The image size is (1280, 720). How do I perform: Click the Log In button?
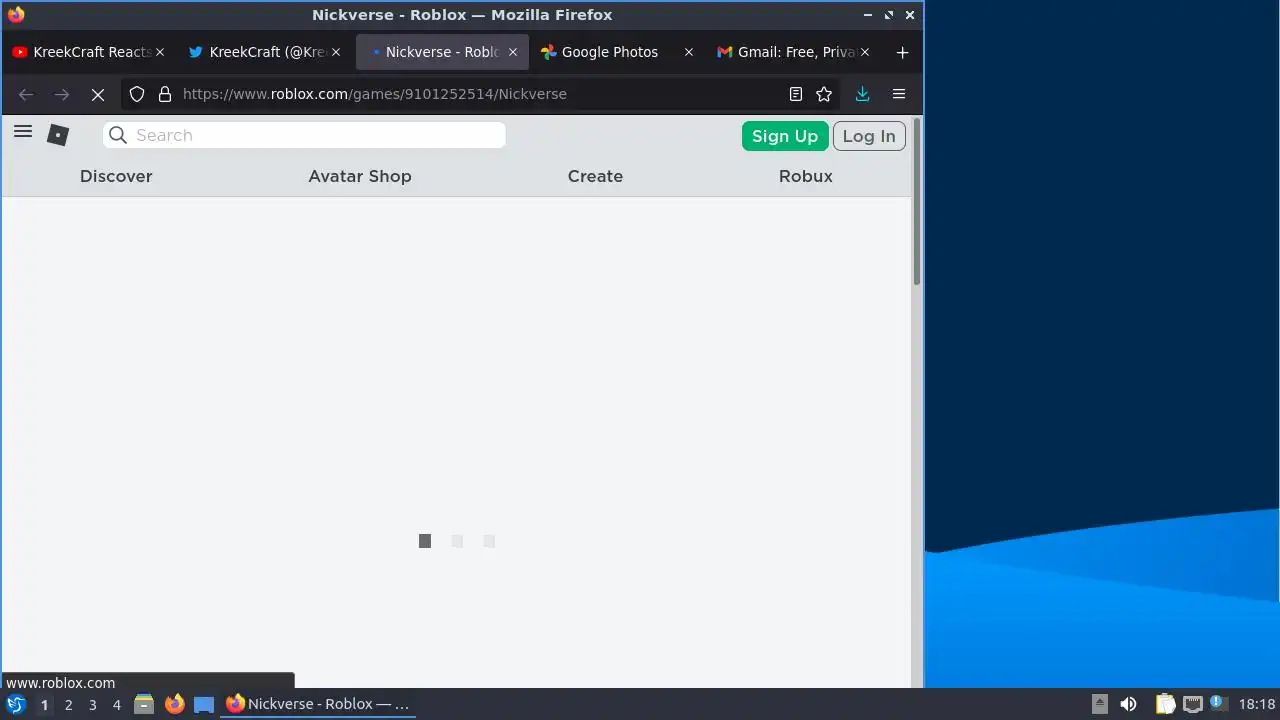click(x=869, y=136)
